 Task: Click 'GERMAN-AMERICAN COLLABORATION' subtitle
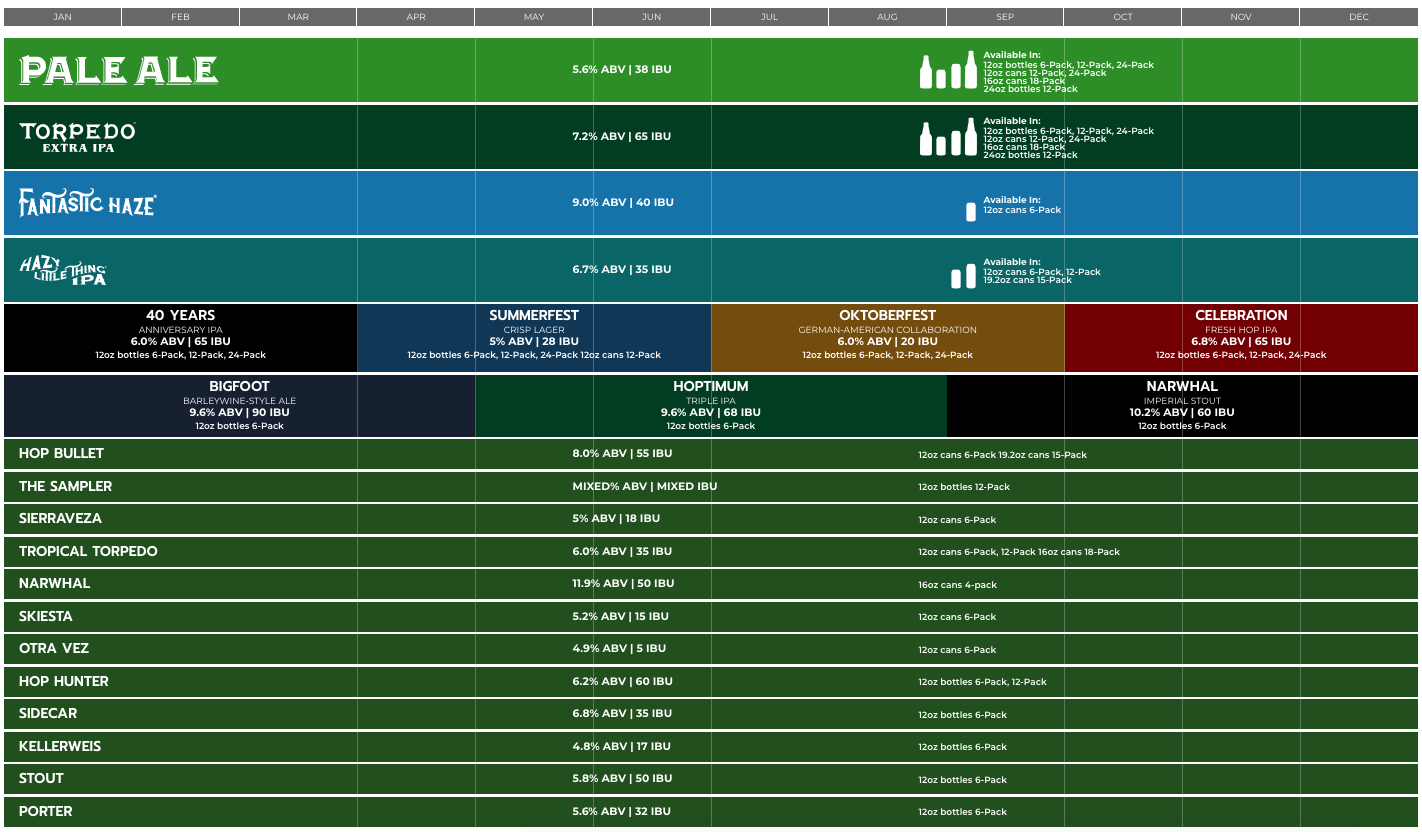(x=888, y=330)
